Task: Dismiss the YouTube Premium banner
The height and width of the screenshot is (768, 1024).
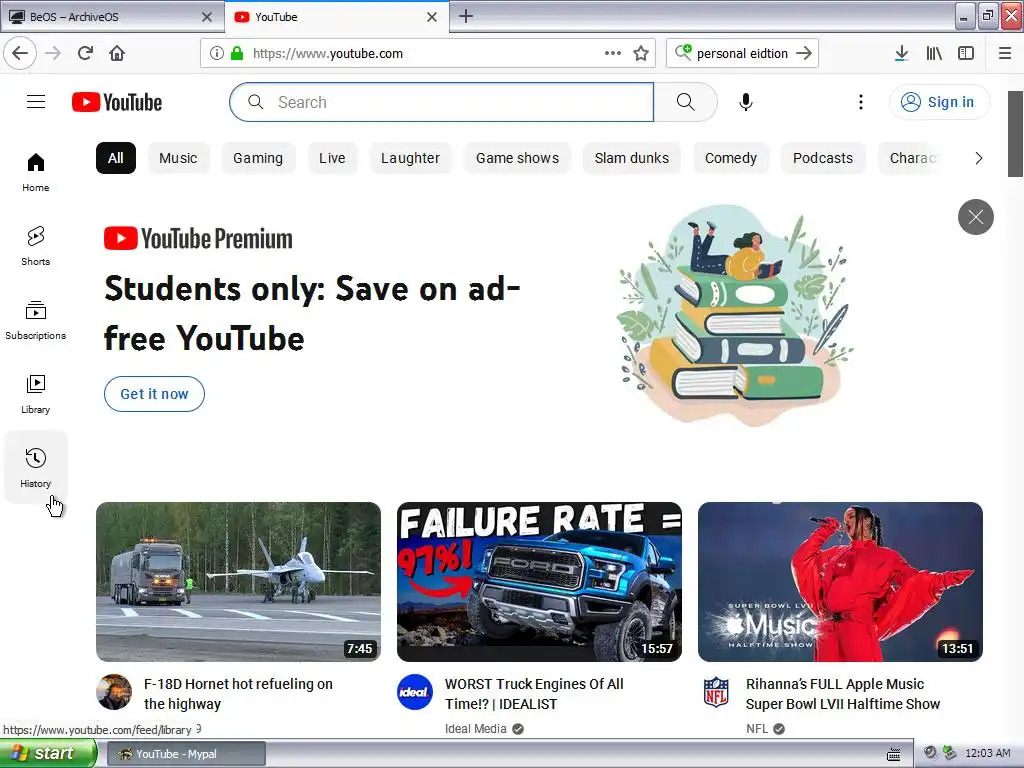Action: pyautogui.click(x=976, y=217)
